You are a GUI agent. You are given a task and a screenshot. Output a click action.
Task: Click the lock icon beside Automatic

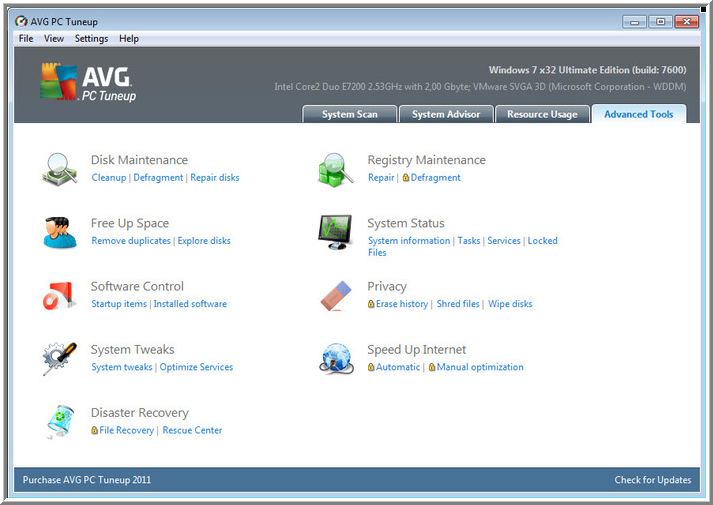tap(371, 367)
